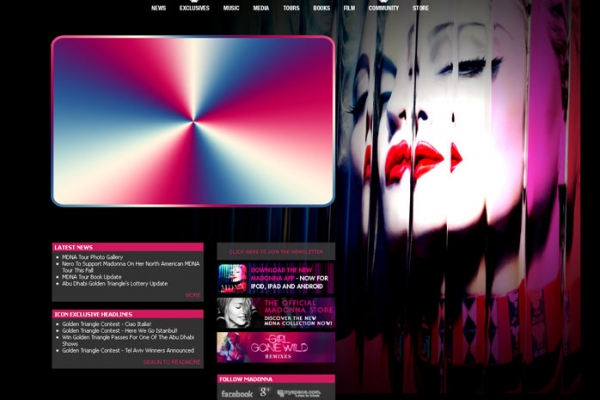Visit the STORE menu item

(421, 8)
